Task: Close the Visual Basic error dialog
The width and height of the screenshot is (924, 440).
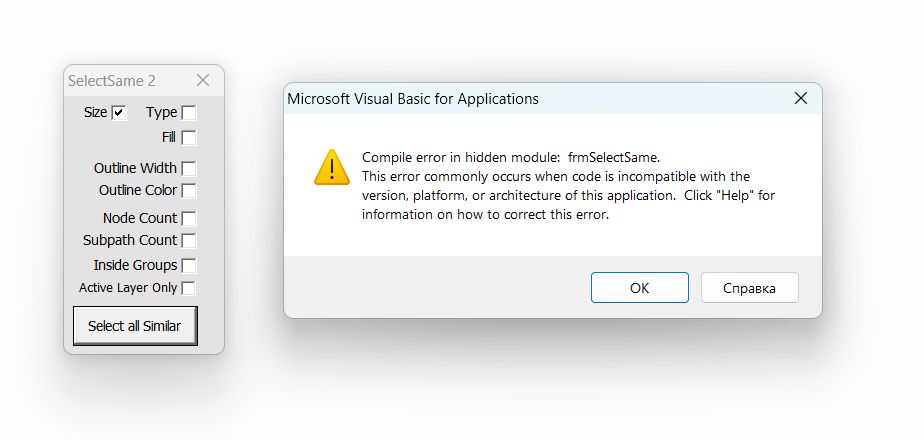Action: 800,98
